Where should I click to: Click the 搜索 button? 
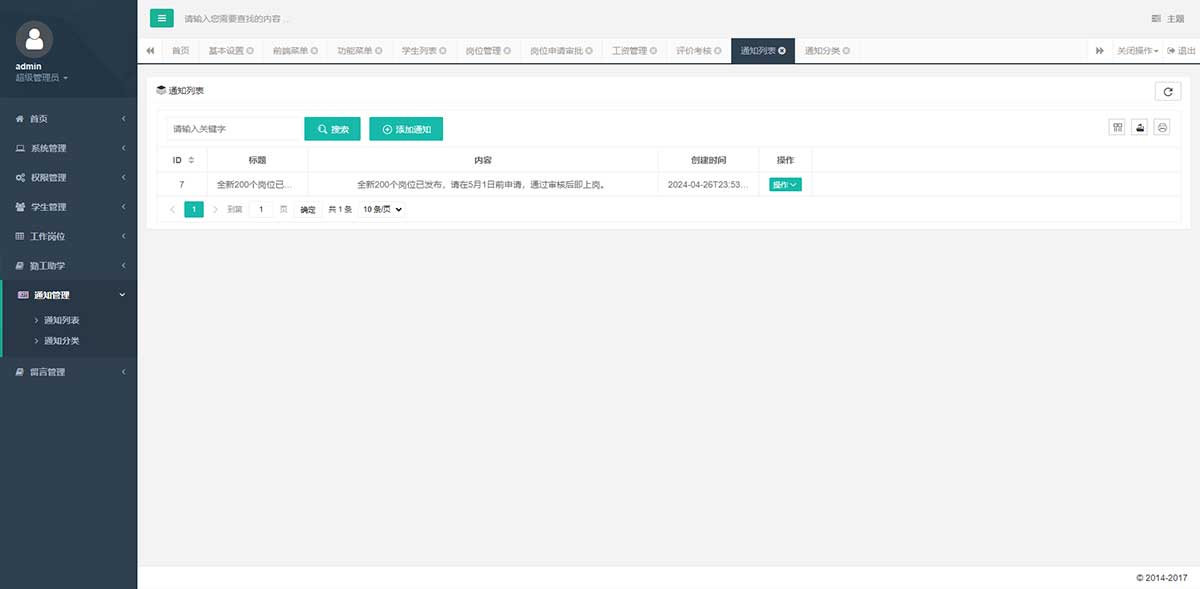click(x=332, y=129)
